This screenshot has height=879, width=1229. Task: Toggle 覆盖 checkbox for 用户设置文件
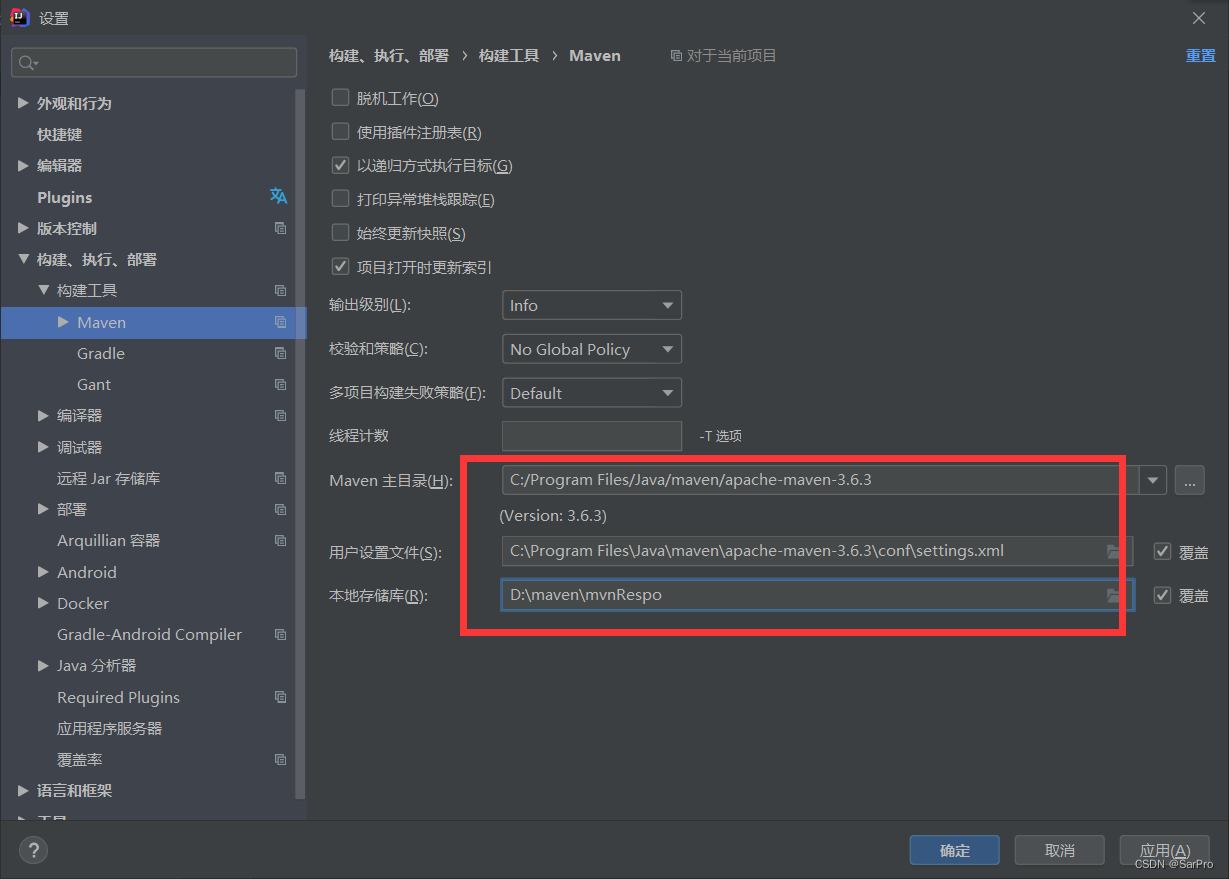1162,551
